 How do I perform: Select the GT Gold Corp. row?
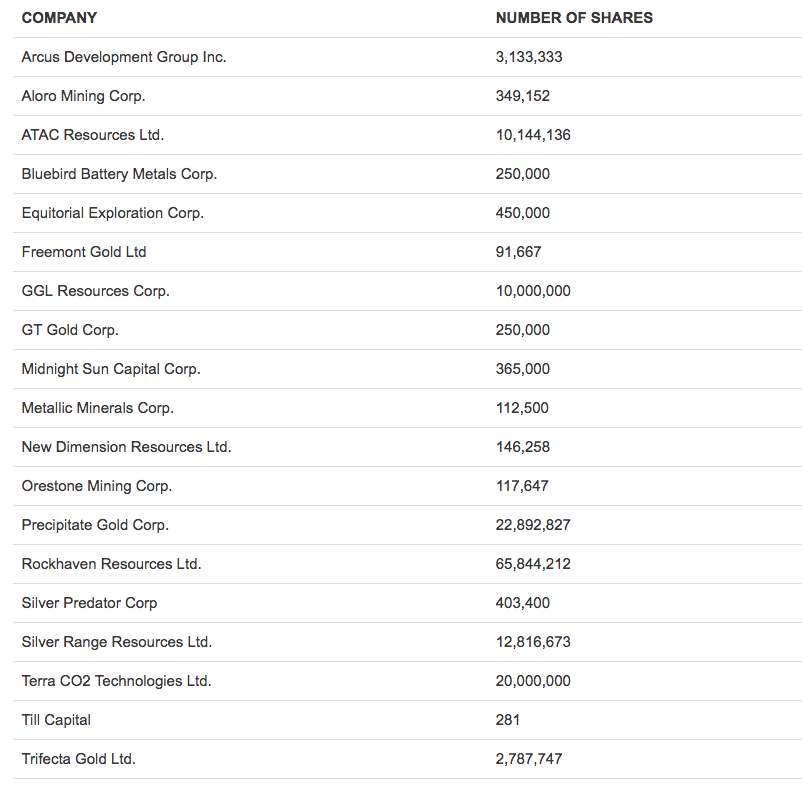pos(407,330)
